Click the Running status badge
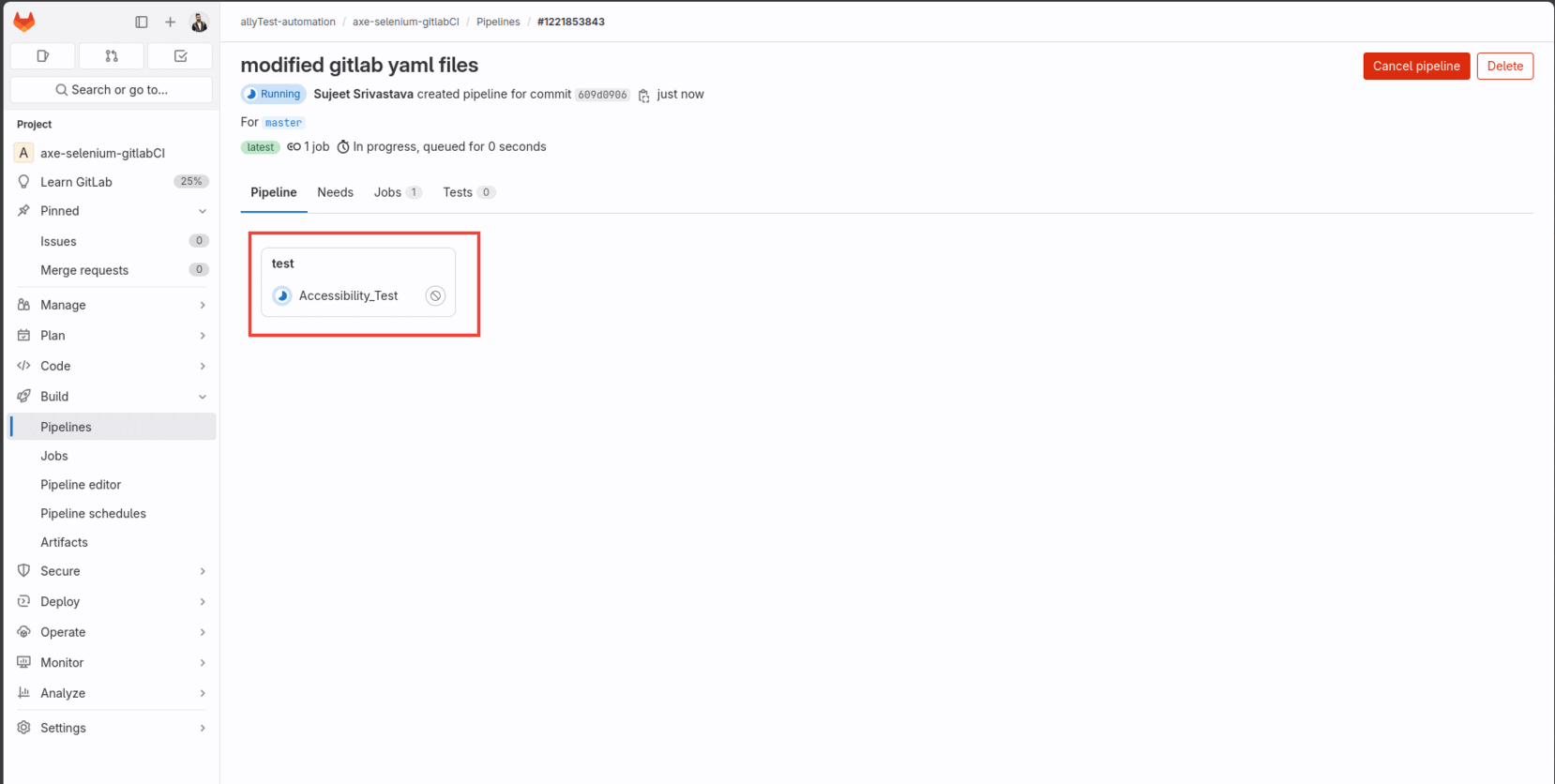Image resolution: width=1555 pixels, height=784 pixels. coord(274,94)
